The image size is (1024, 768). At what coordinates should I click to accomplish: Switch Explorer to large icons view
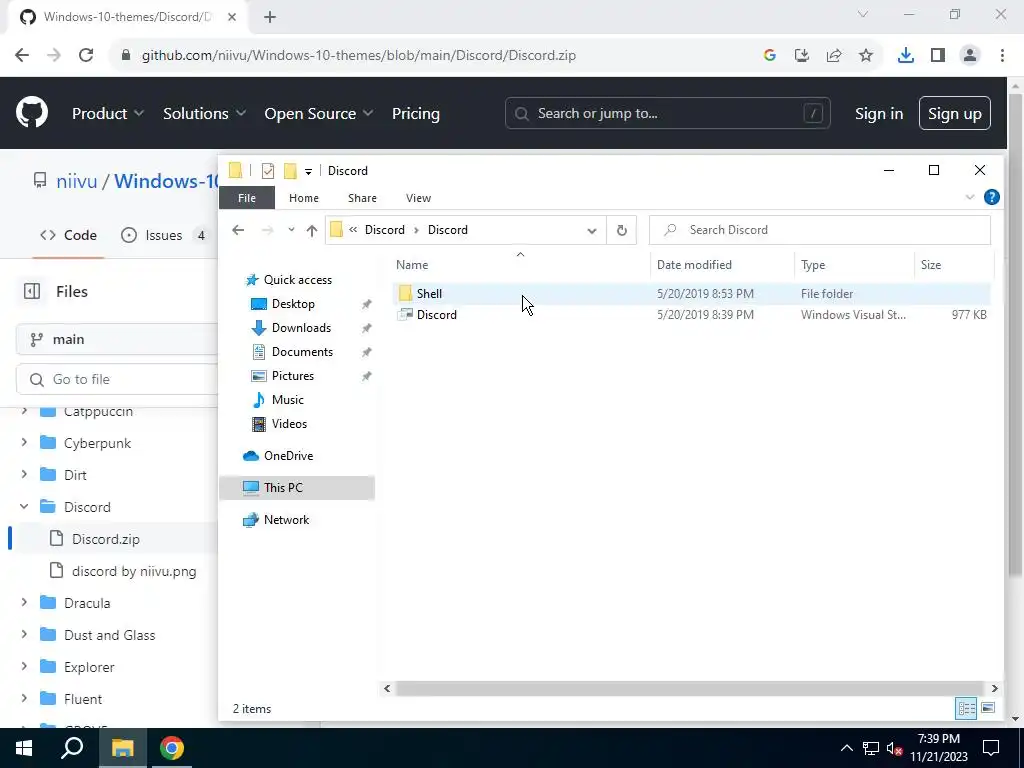click(988, 709)
